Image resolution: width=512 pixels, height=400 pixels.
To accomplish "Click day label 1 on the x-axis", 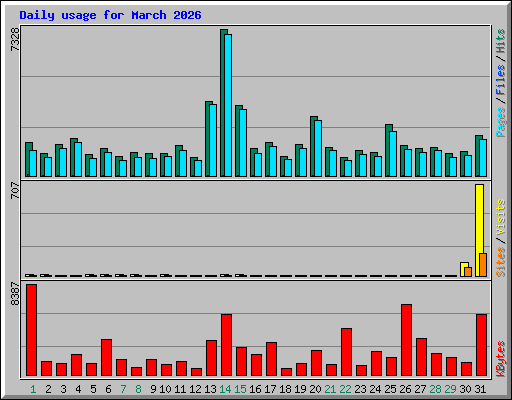I will coord(33,389).
